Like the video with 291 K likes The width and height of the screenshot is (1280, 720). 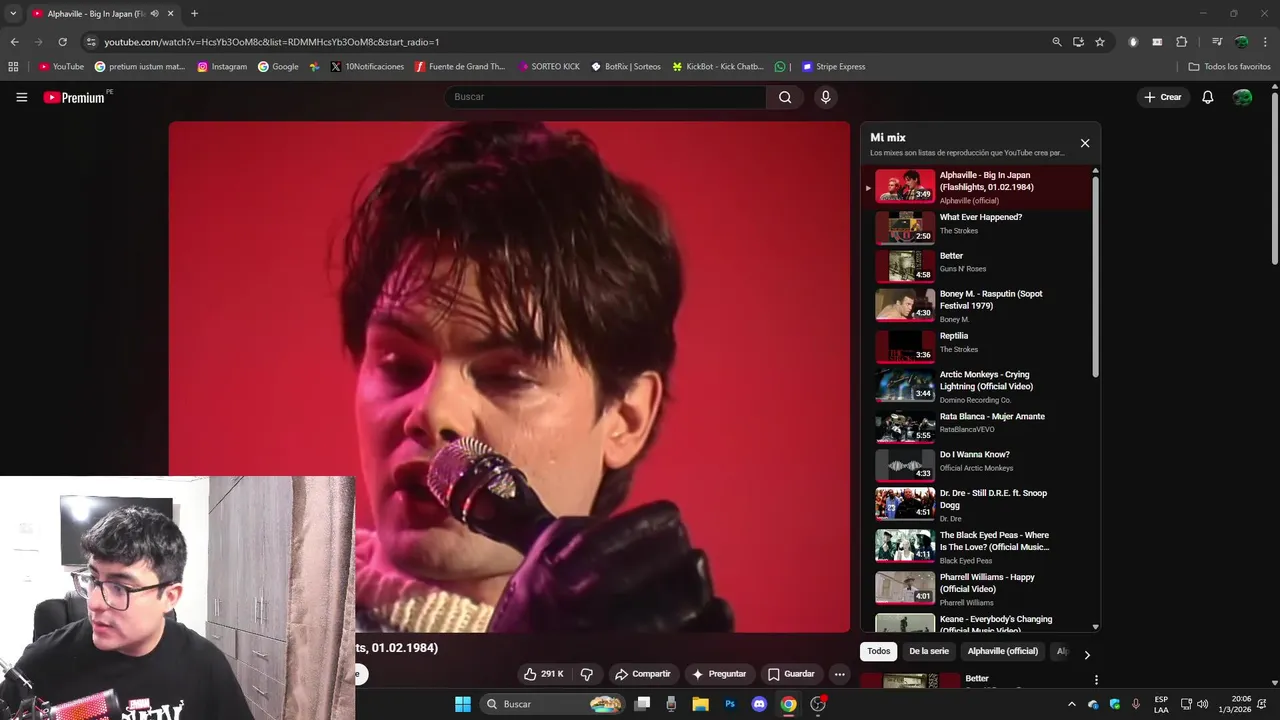coord(544,674)
